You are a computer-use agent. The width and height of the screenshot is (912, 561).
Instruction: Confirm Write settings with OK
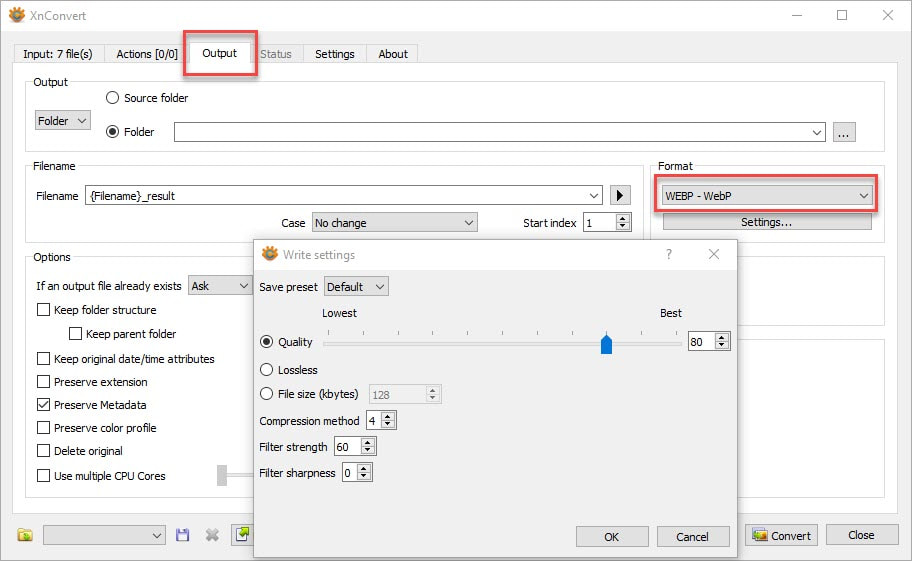[612, 537]
